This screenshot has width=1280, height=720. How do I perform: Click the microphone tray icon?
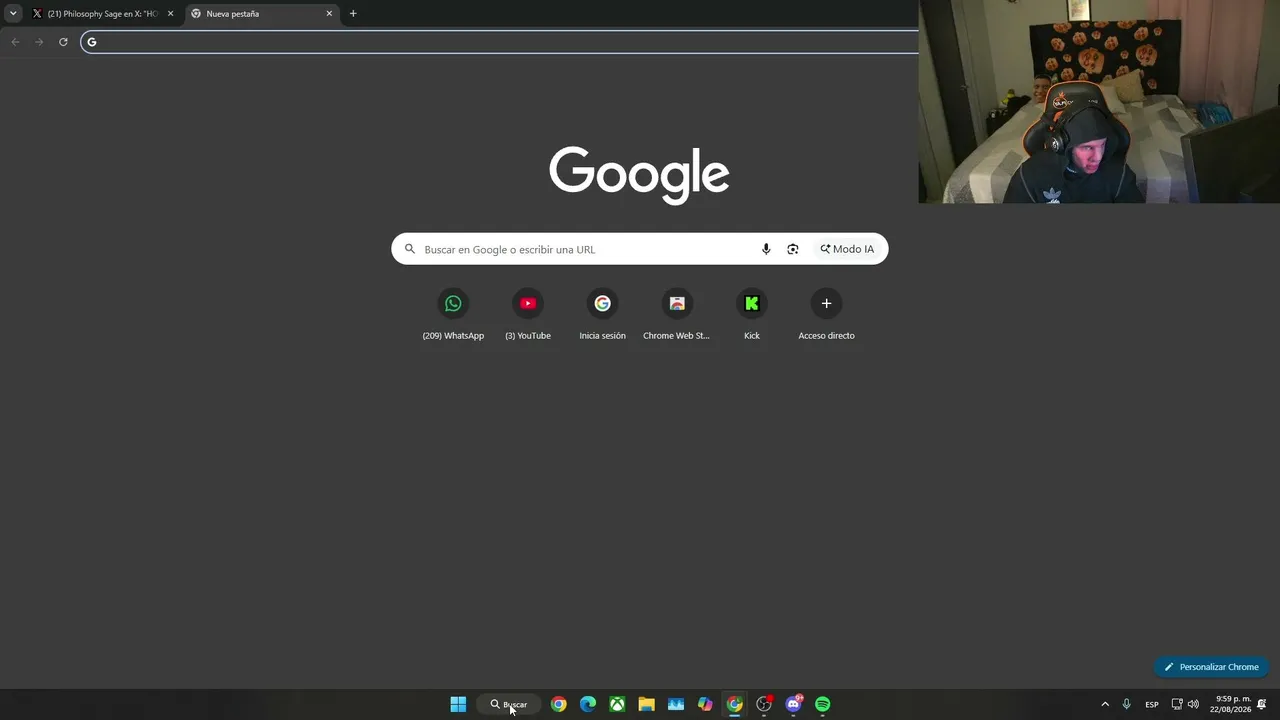click(x=1127, y=704)
